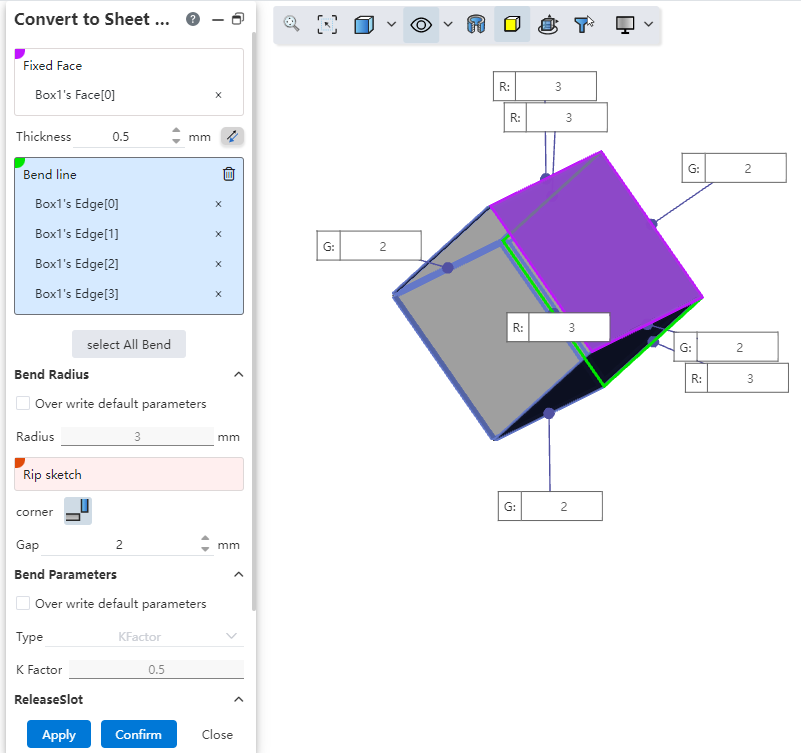
Task: Collapse the Bend Radius section
Action: click(238, 374)
